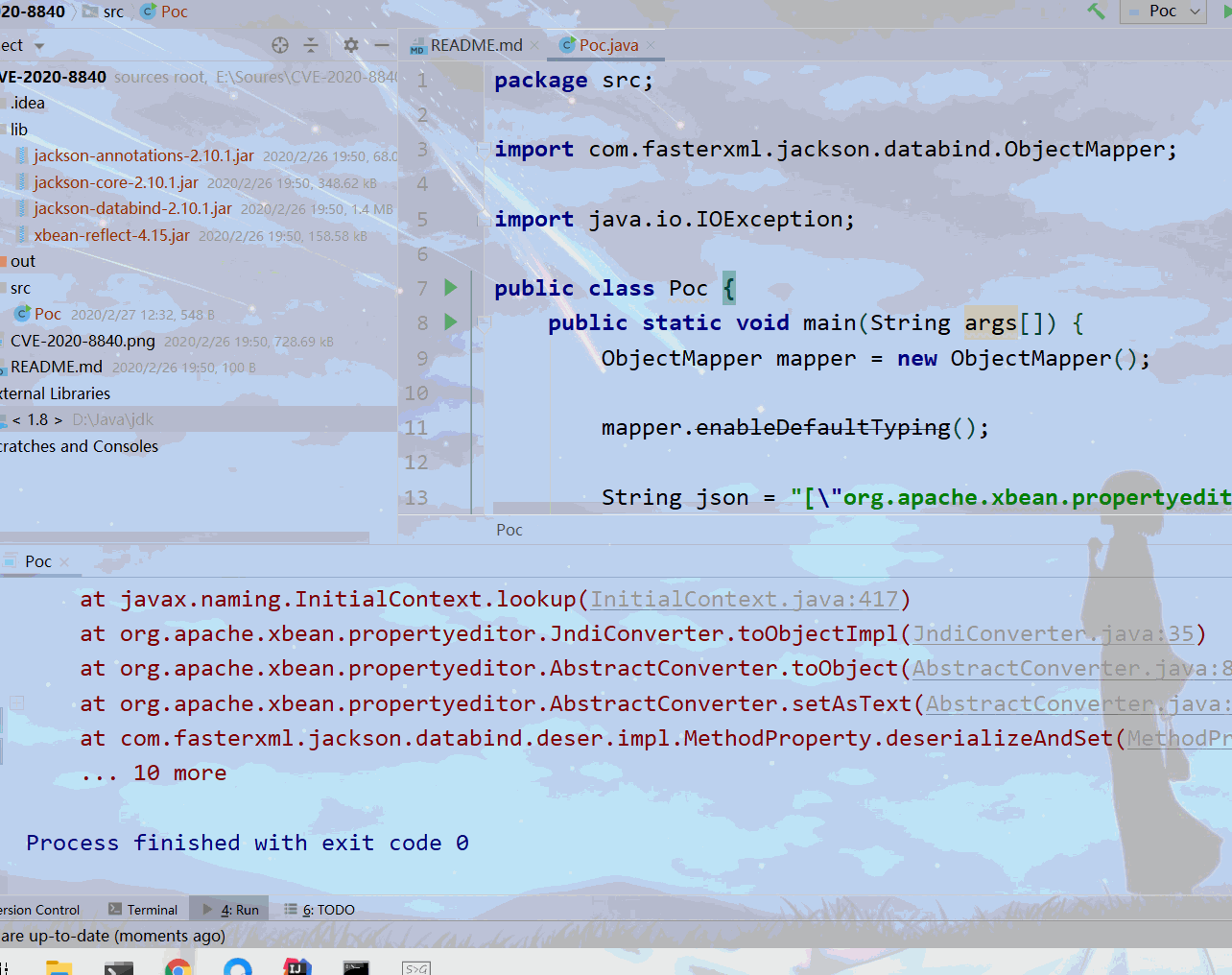The height and width of the screenshot is (975, 1232).
Task: Open the MethodProperty stack trace link
Action: pyautogui.click(x=1179, y=738)
